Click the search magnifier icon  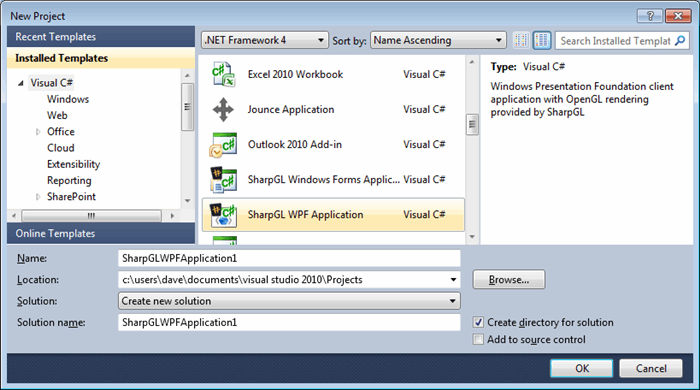tap(679, 41)
